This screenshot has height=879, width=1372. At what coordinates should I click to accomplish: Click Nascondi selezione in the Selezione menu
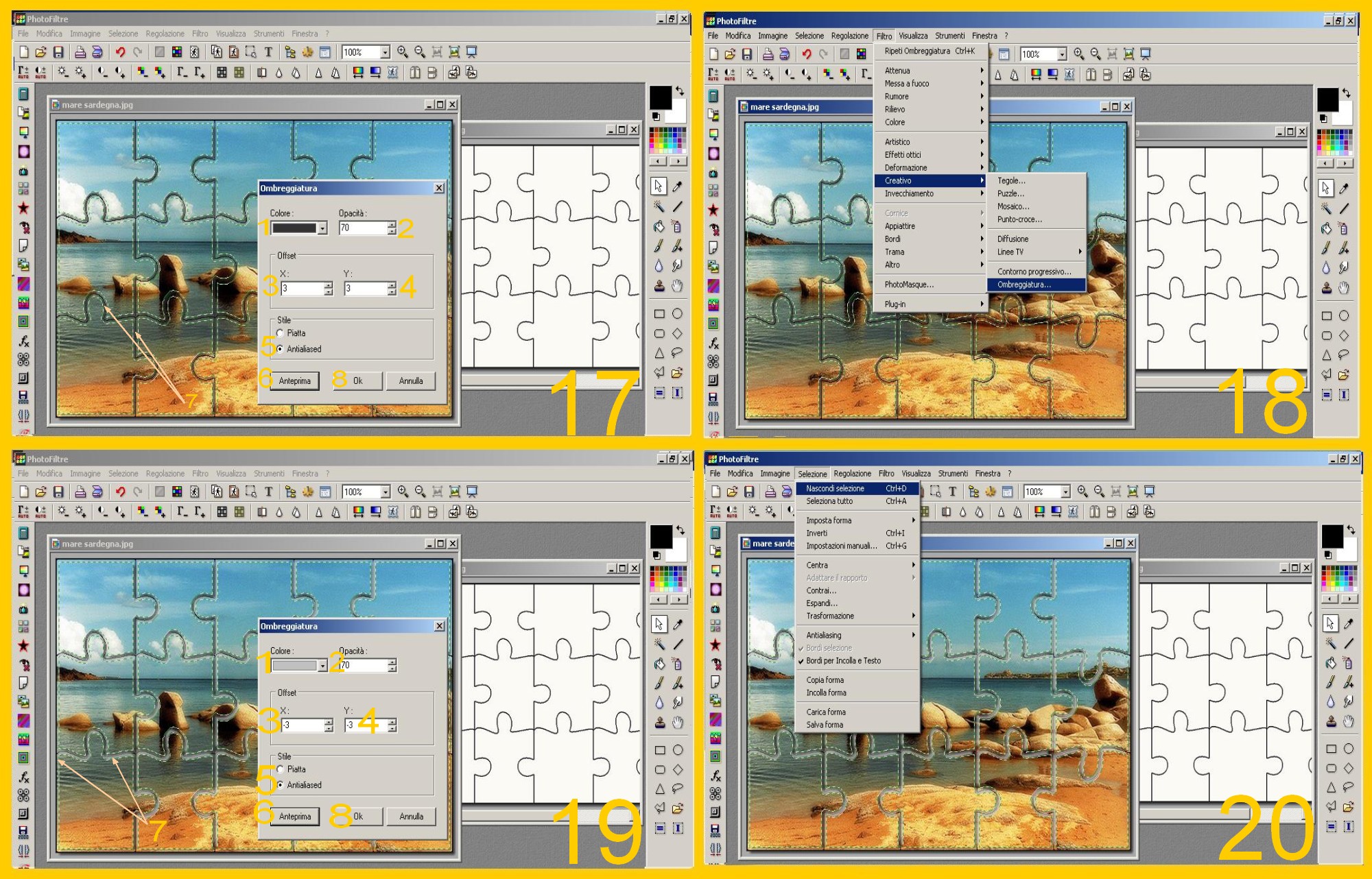[835, 489]
